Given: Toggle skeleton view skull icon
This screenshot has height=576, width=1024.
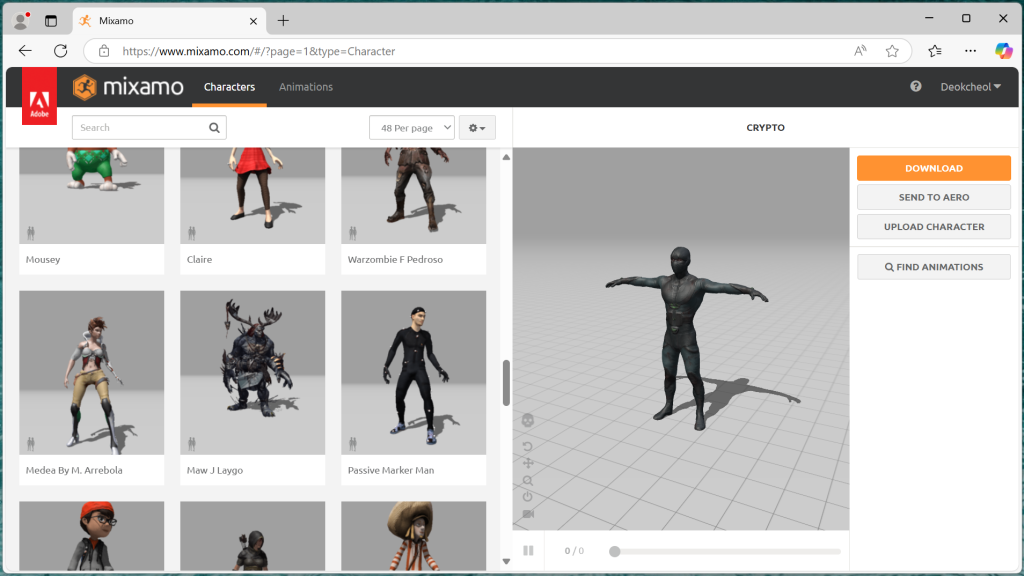Looking at the screenshot, I should tap(528, 420).
